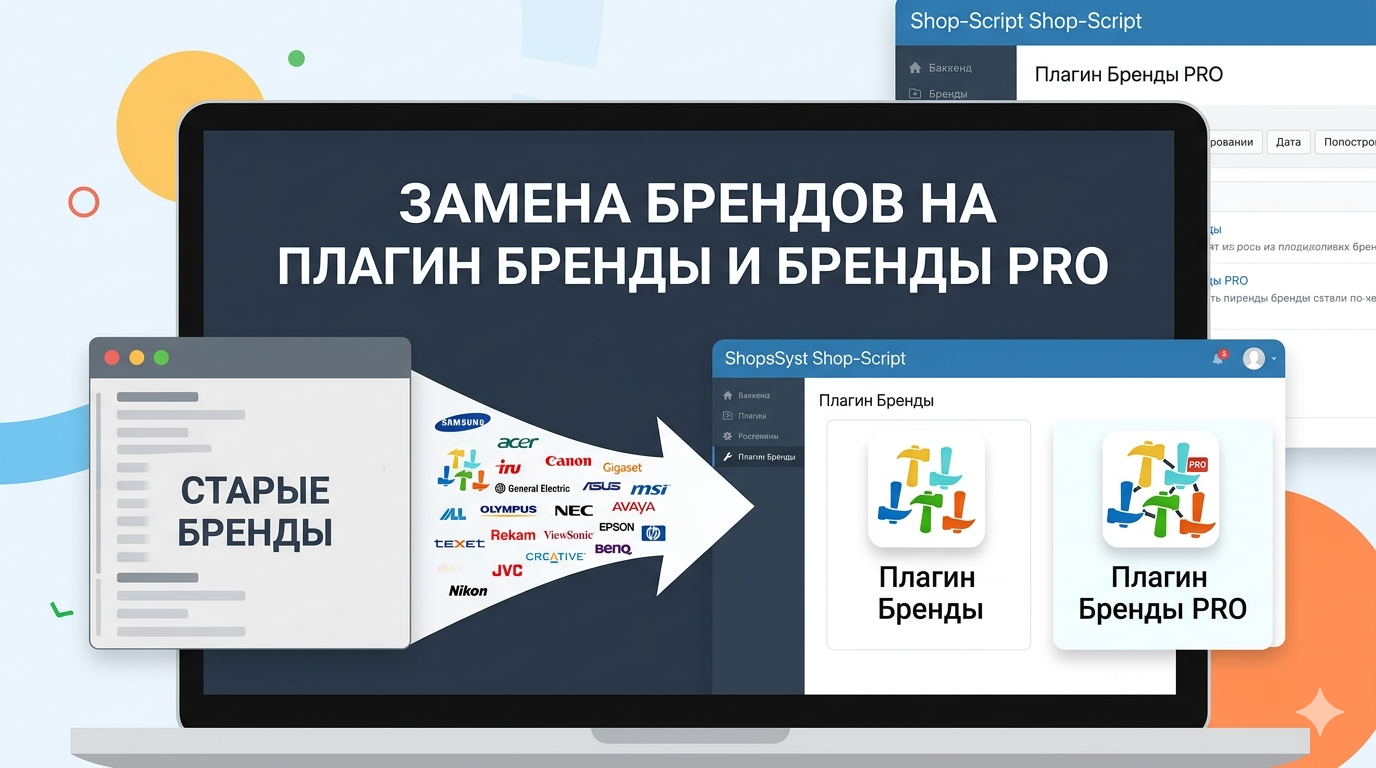The image size is (1376, 768).
Task: Click the ЗАМЕНА БРЕНДОВ НА headline
Action: (698, 205)
